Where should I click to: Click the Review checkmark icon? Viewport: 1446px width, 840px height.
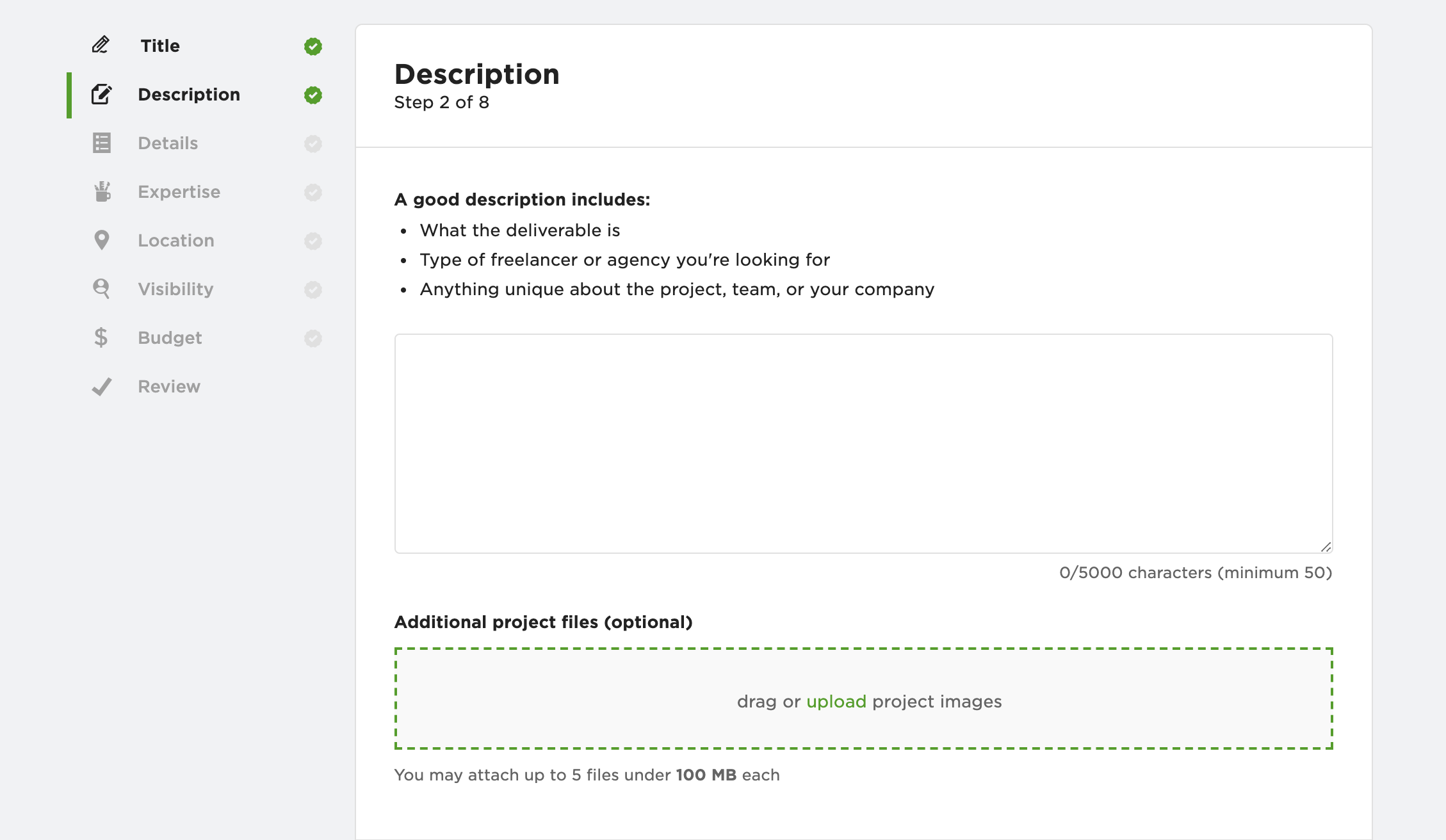tap(101, 386)
